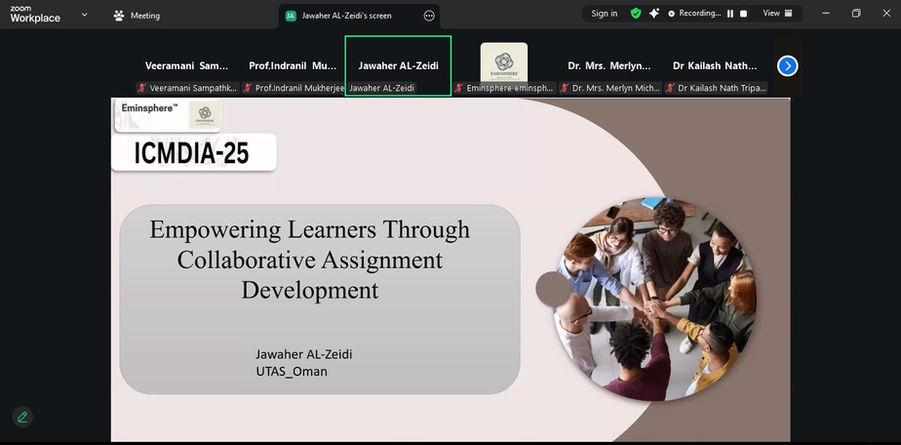Viewport: 901px width, 445px height.
Task: Click the muted mic icon for Prof.Indranil Mukherjee
Action: [x=248, y=88]
